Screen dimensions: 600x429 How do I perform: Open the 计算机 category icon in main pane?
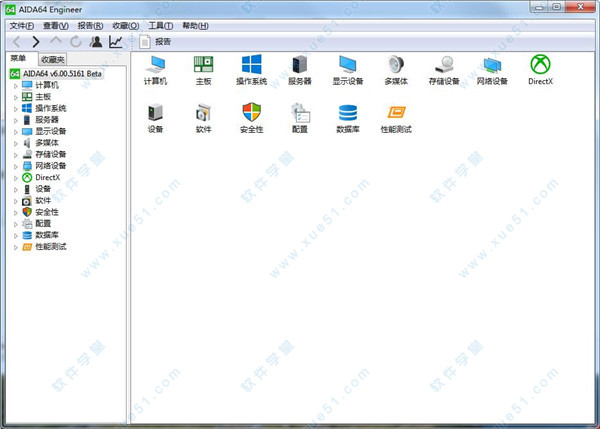tap(155, 70)
